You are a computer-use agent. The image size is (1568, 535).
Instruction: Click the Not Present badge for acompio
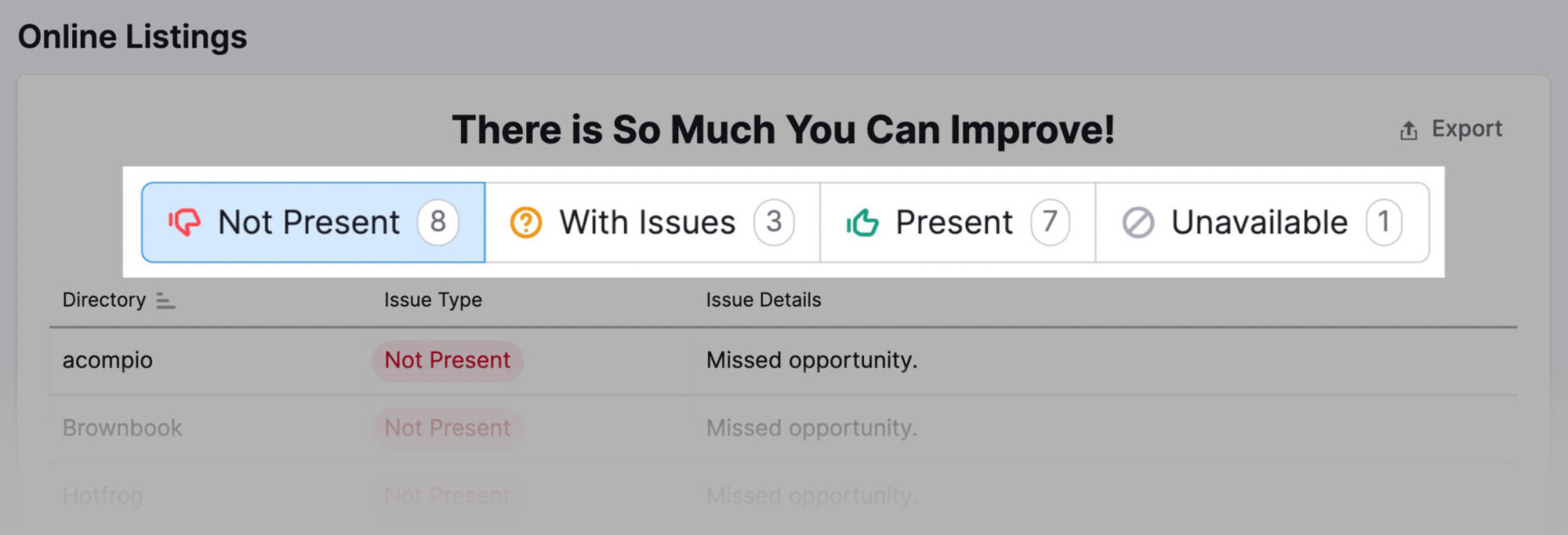(x=447, y=360)
